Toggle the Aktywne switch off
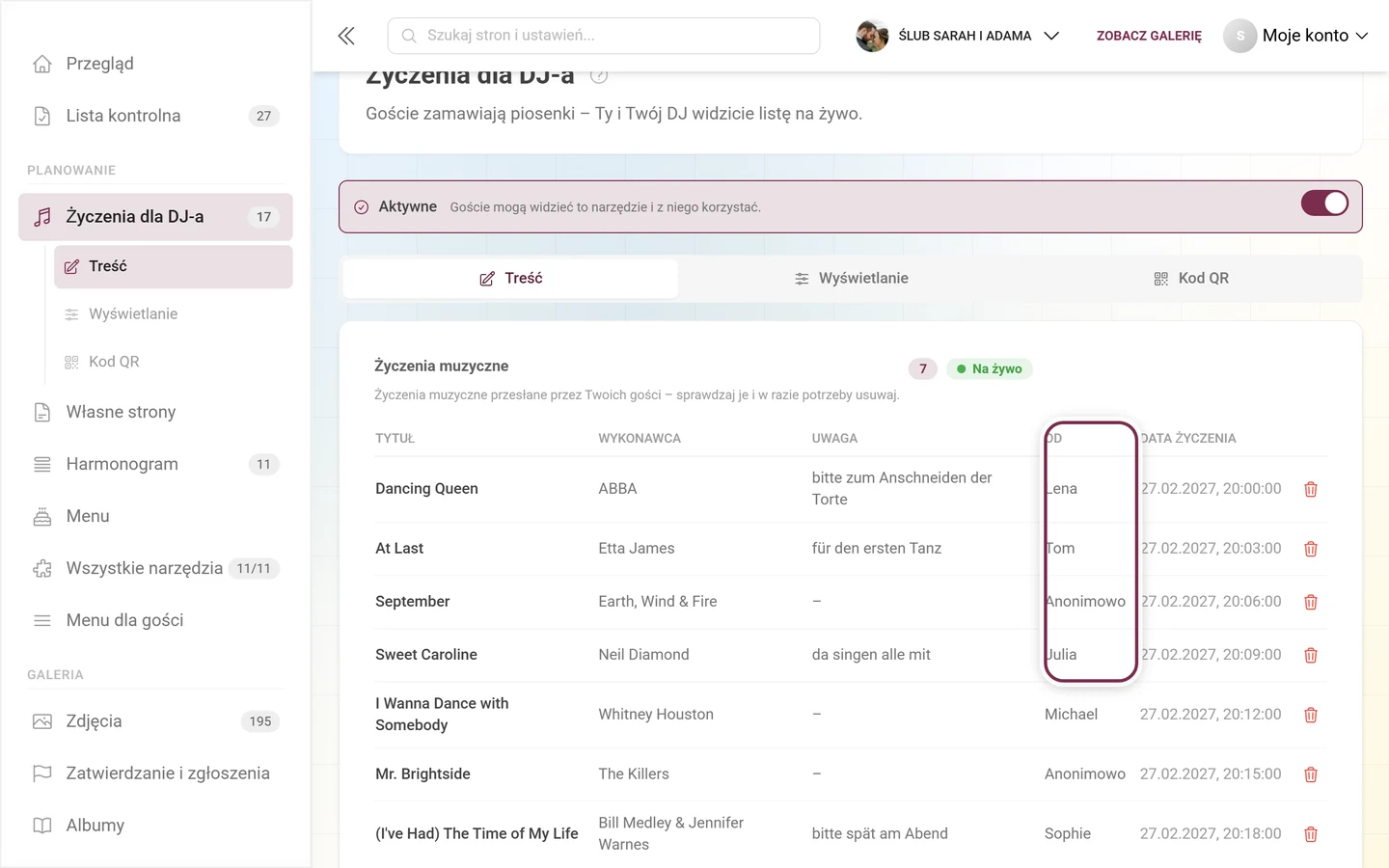The height and width of the screenshot is (868, 1389). click(x=1324, y=203)
